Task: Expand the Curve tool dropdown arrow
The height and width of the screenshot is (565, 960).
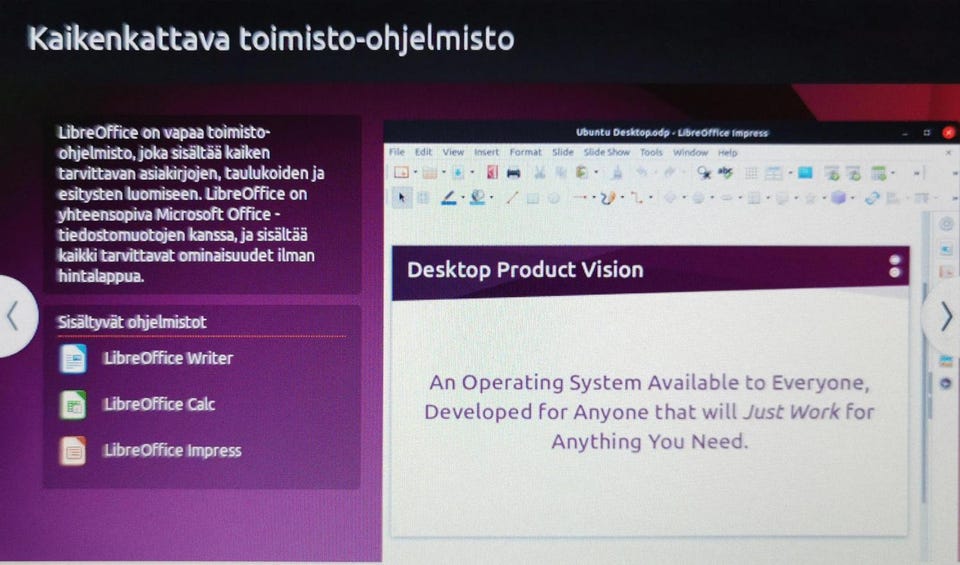Action: (622, 198)
